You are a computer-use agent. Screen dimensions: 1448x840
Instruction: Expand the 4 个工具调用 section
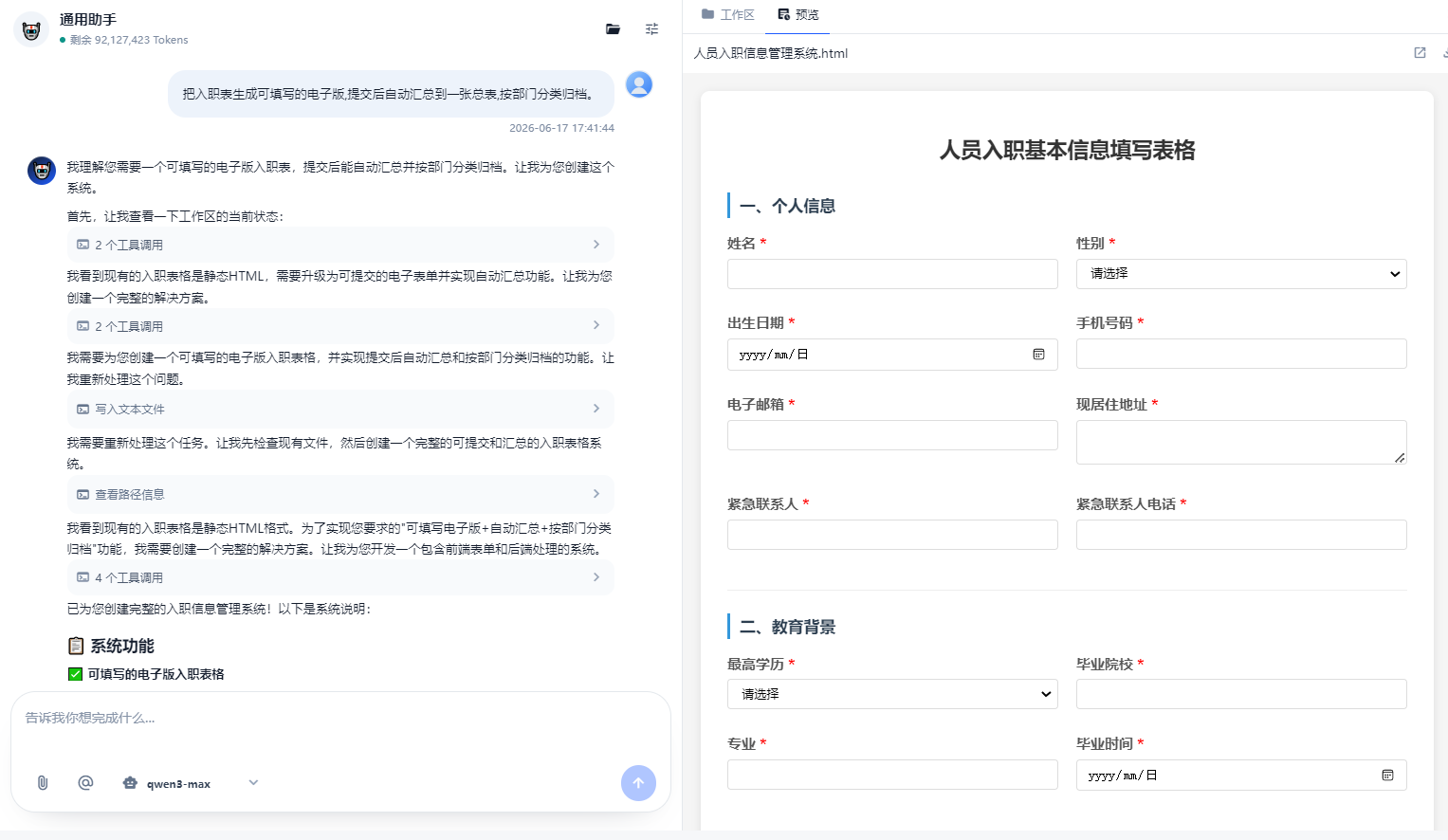click(x=340, y=577)
